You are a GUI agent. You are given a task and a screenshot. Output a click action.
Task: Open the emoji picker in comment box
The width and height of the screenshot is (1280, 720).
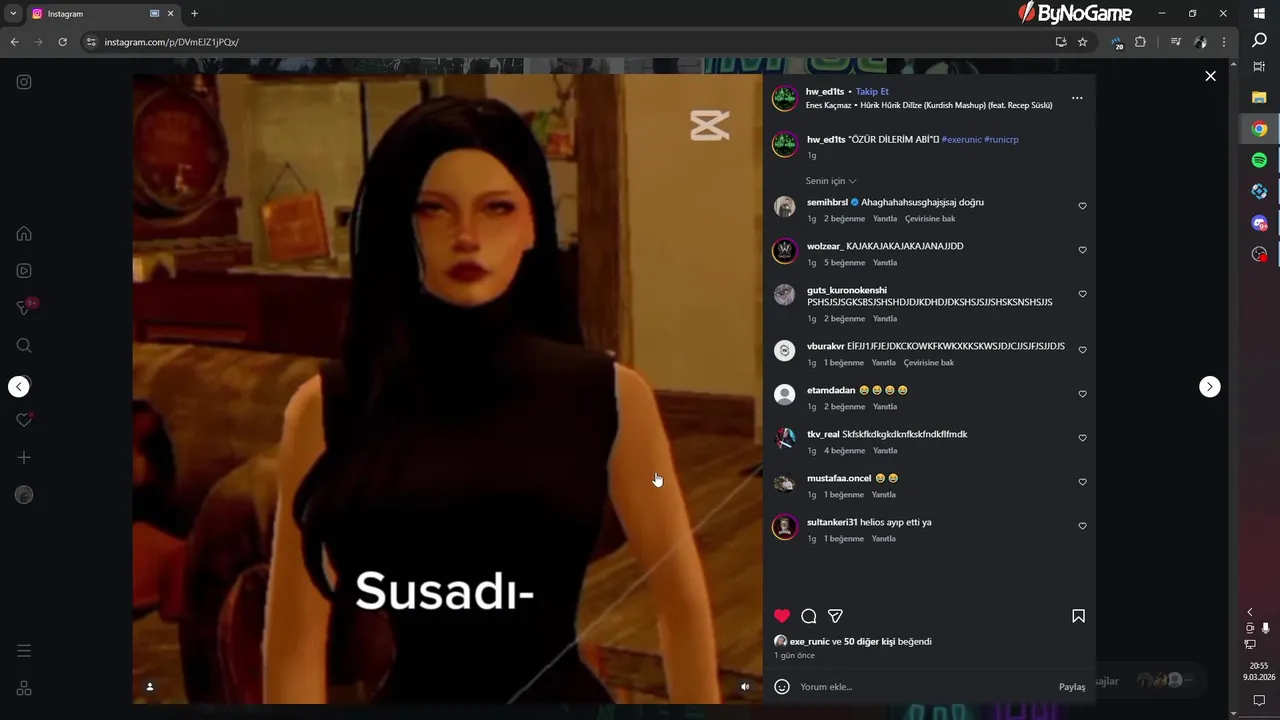[782, 687]
